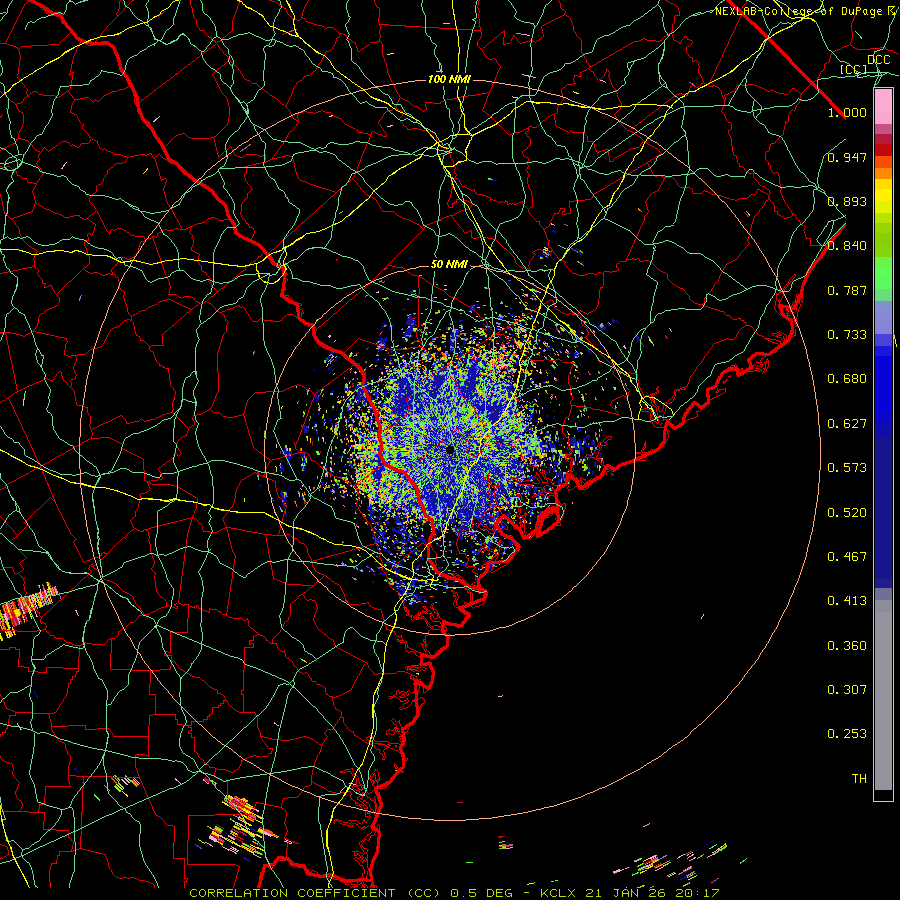
Task: Click the radar site center black dot
Action: pos(450,449)
